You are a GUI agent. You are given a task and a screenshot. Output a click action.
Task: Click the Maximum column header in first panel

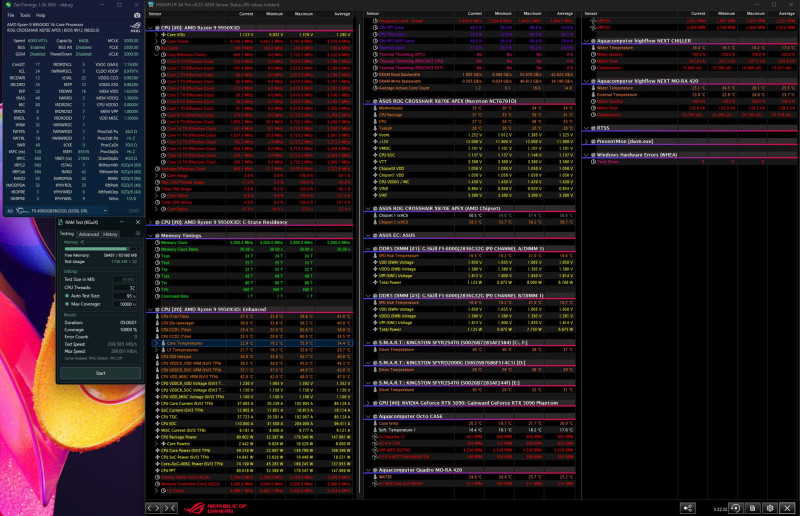click(304, 14)
